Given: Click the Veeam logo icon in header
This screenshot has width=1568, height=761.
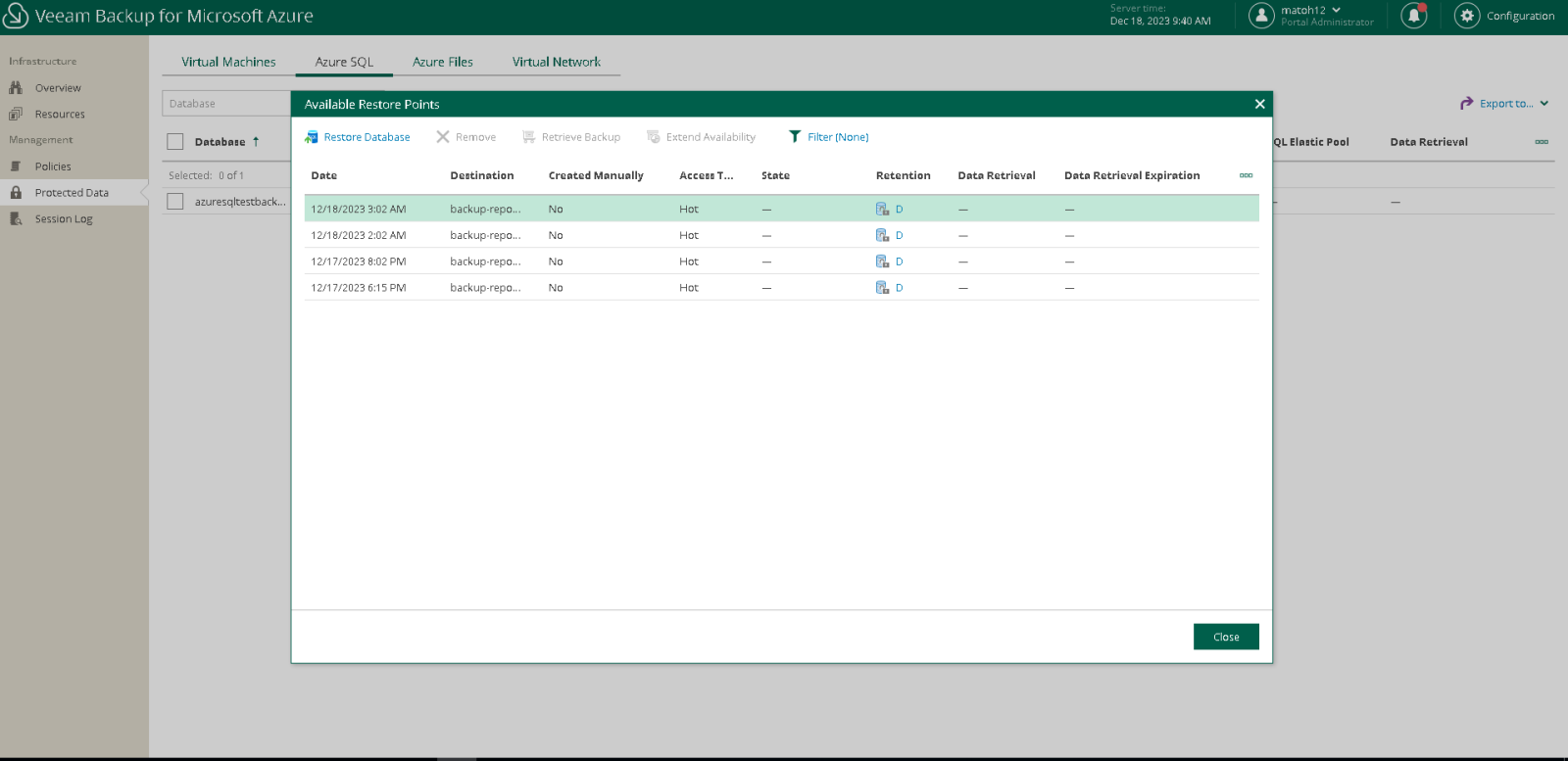Looking at the screenshot, I should coord(16,16).
